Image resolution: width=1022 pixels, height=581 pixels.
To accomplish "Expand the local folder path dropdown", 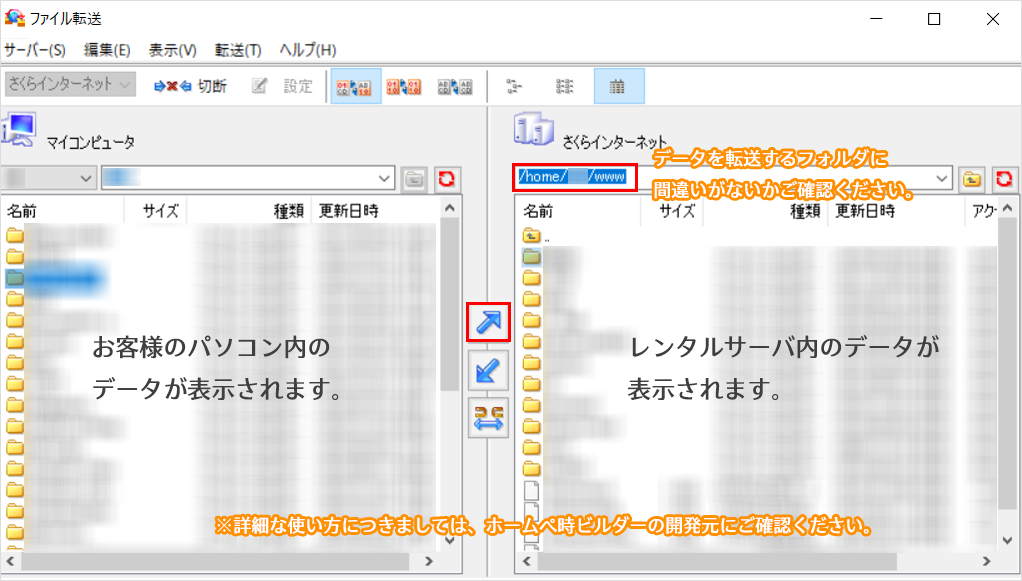I will pos(385,178).
